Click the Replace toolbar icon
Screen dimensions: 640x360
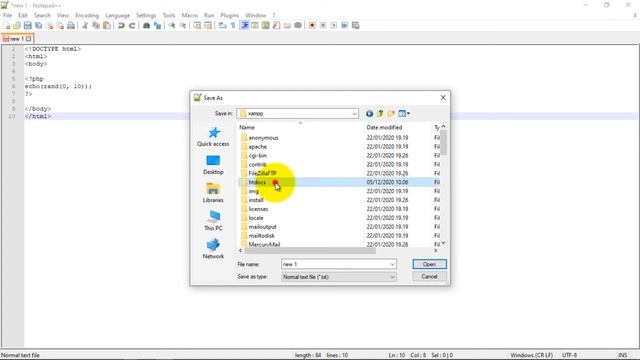(157, 25)
